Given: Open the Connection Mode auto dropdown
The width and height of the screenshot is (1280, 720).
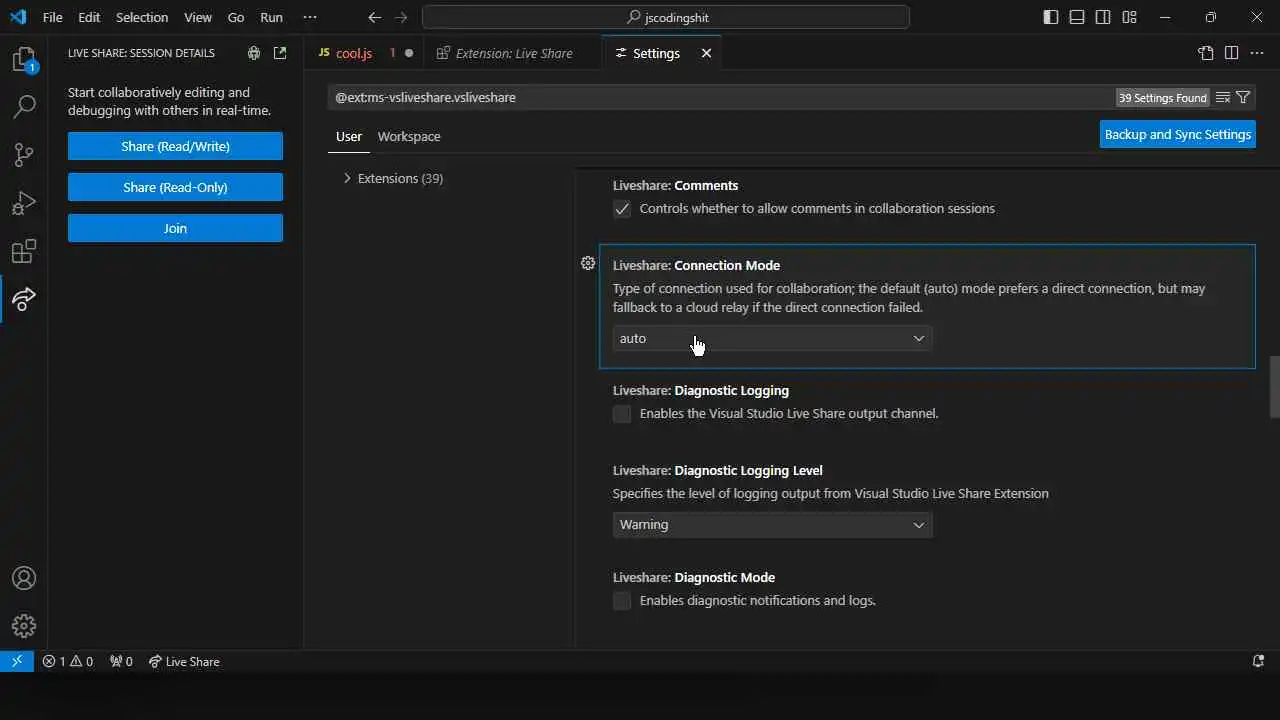Looking at the screenshot, I should click(x=772, y=338).
